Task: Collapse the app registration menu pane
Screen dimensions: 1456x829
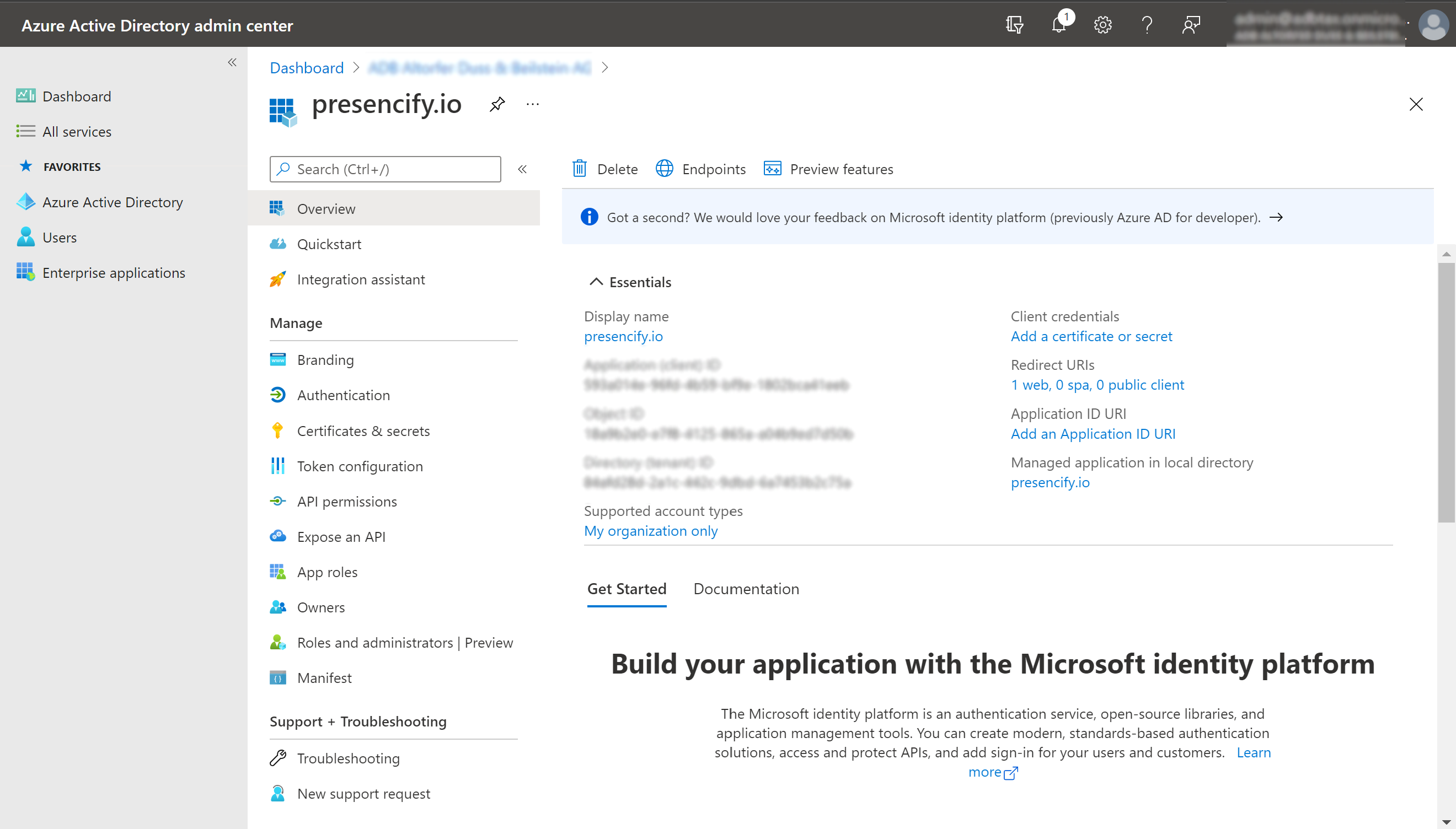Action: pos(522,169)
